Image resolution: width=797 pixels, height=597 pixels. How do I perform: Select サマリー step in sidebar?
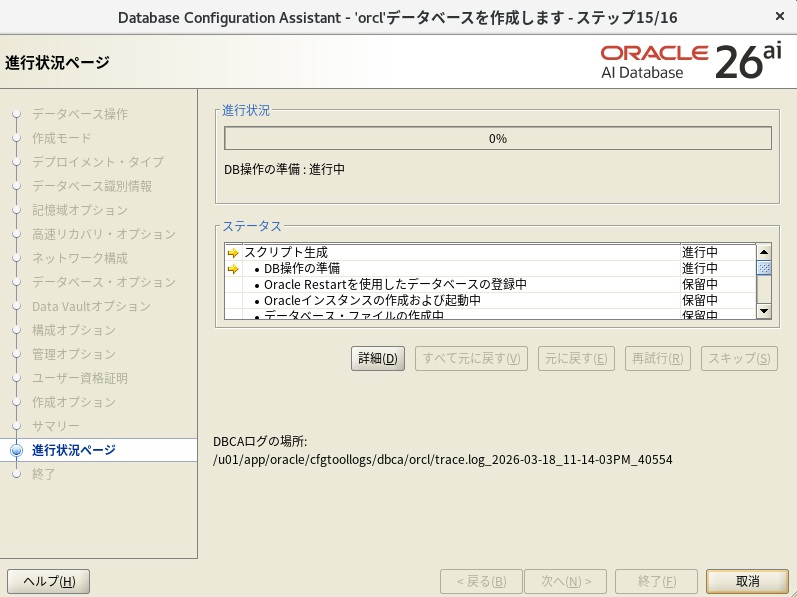(x=56, y=426)
